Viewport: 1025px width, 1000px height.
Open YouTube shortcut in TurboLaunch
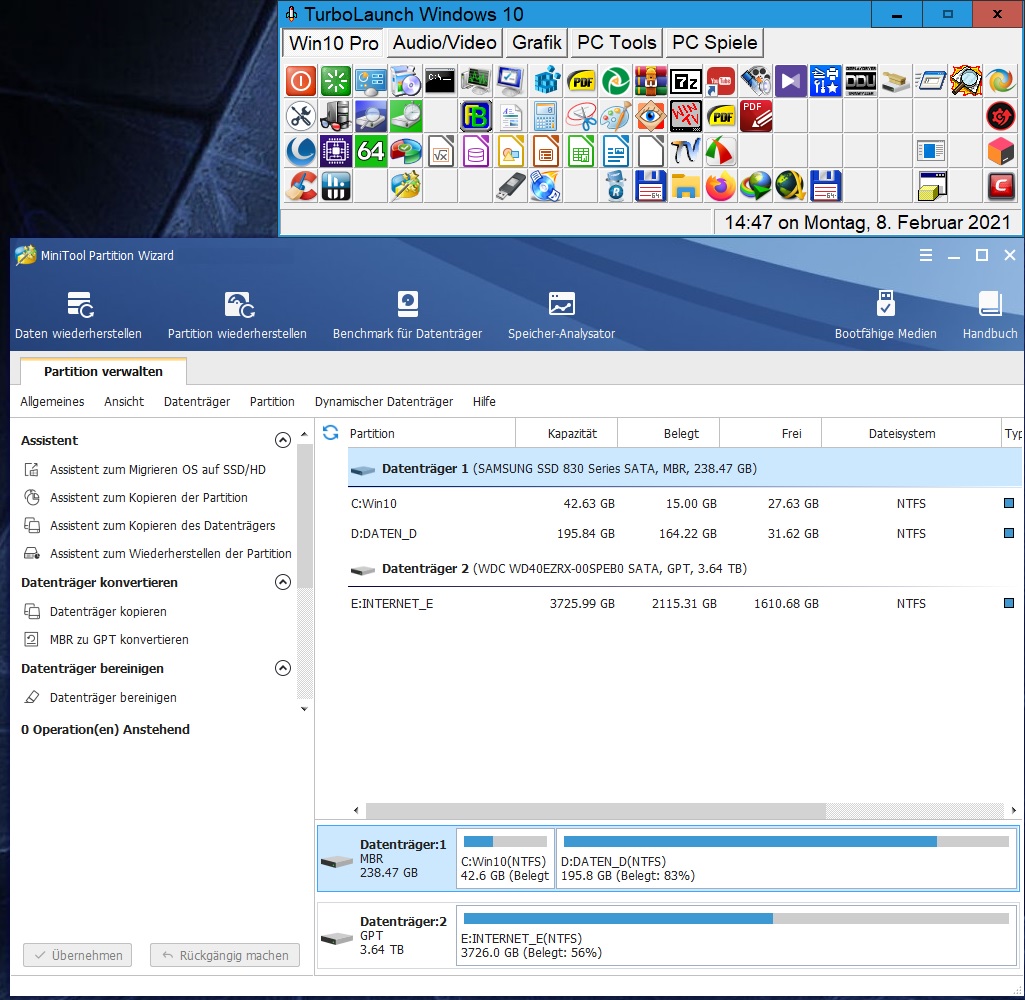(720, 81)
